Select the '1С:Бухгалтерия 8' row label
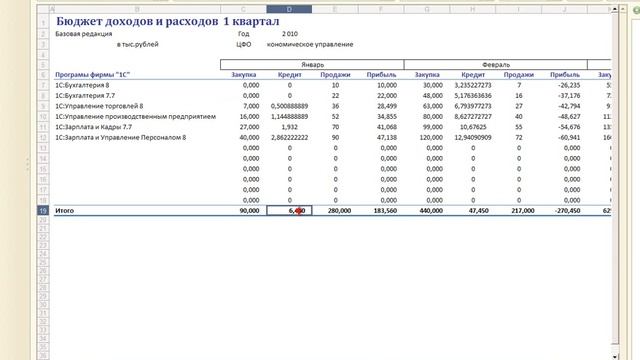Image resolution: width=640 pixels, height=360 pixels. point(82,85)
